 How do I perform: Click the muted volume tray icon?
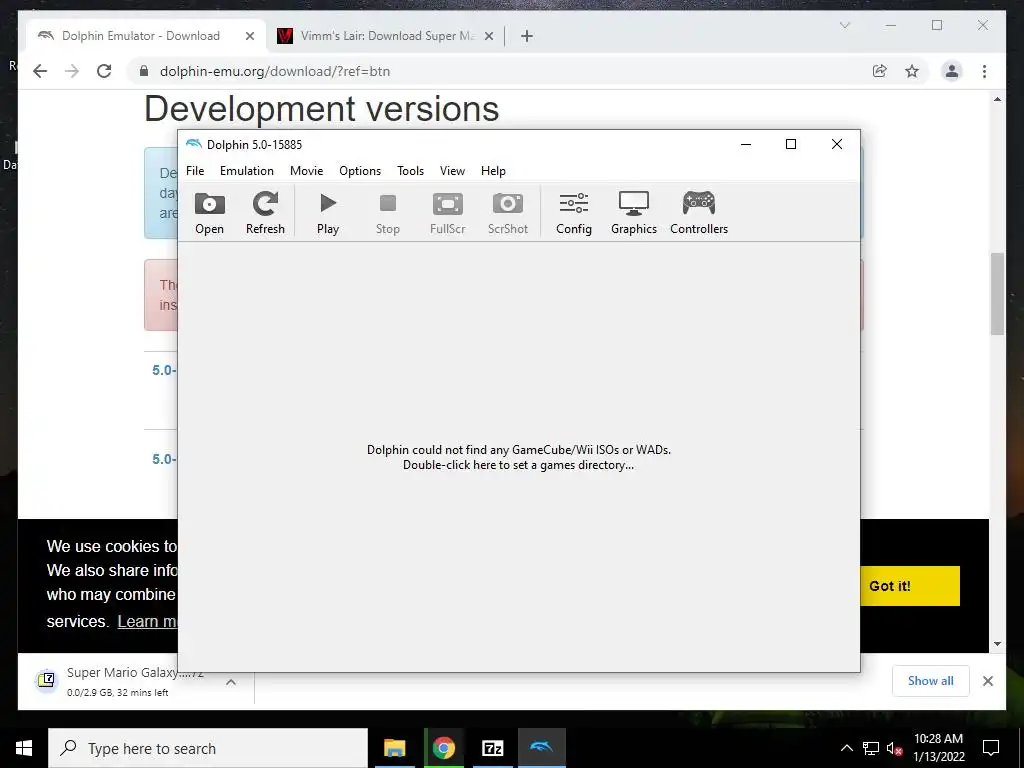[x=894, y=748]
